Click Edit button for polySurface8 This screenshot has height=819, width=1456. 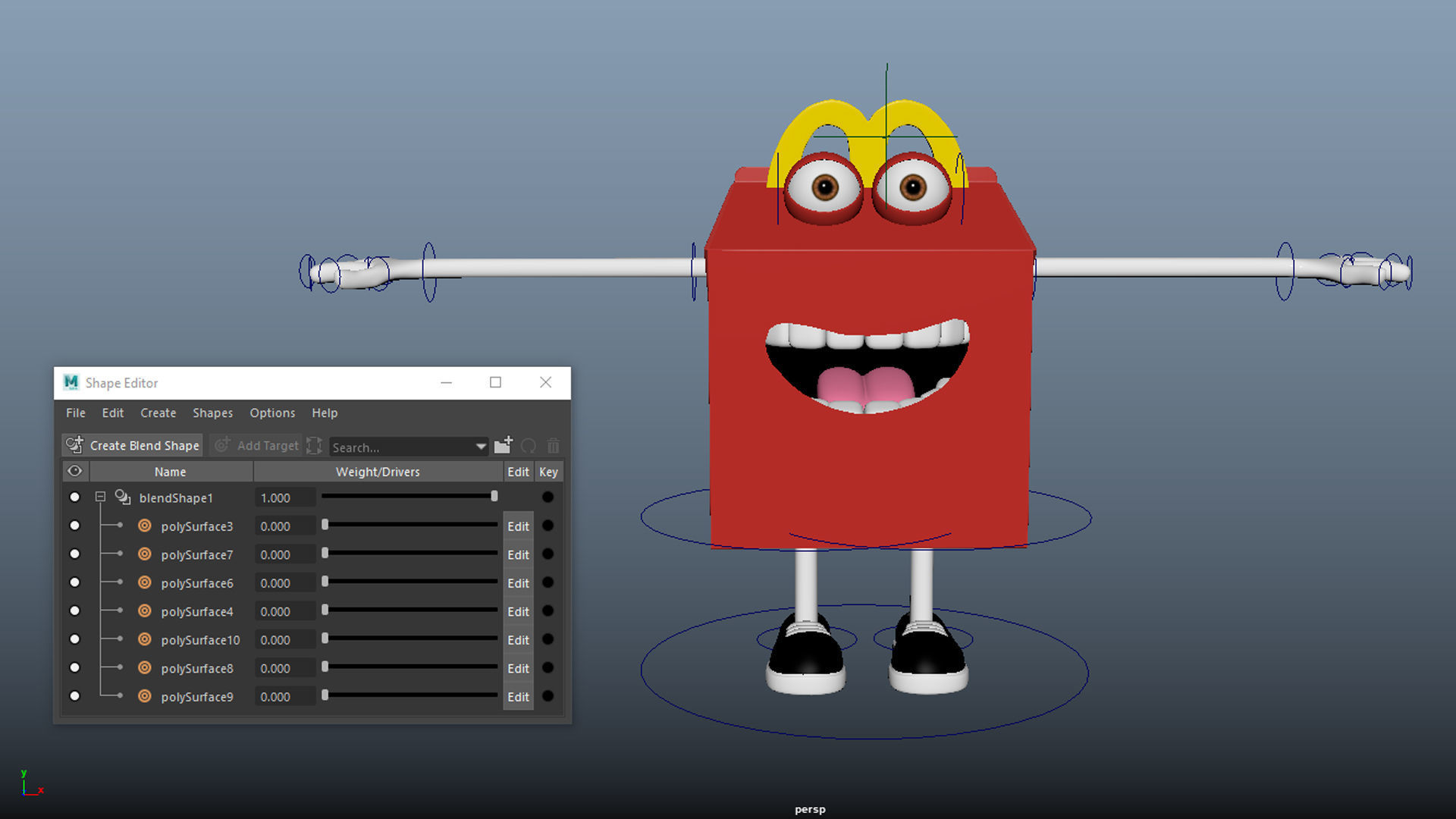[x=518, y=668]
